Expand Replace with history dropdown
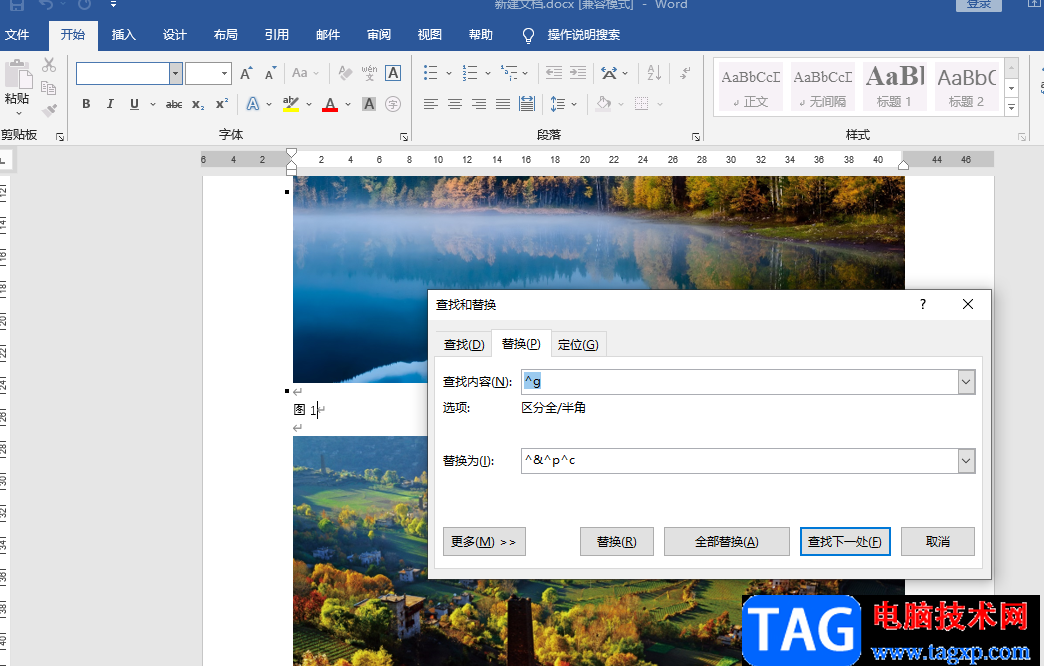This screenshot has height=666, width=1044. click(966, 461)
